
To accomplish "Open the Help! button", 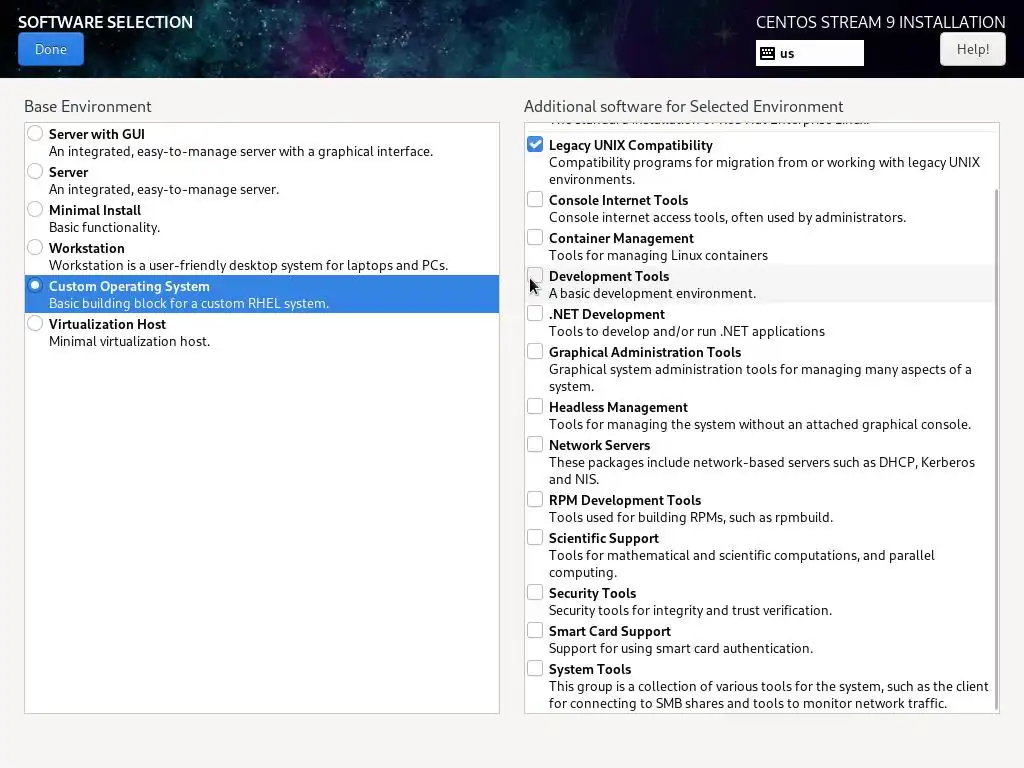I will (x=972, y=49).
